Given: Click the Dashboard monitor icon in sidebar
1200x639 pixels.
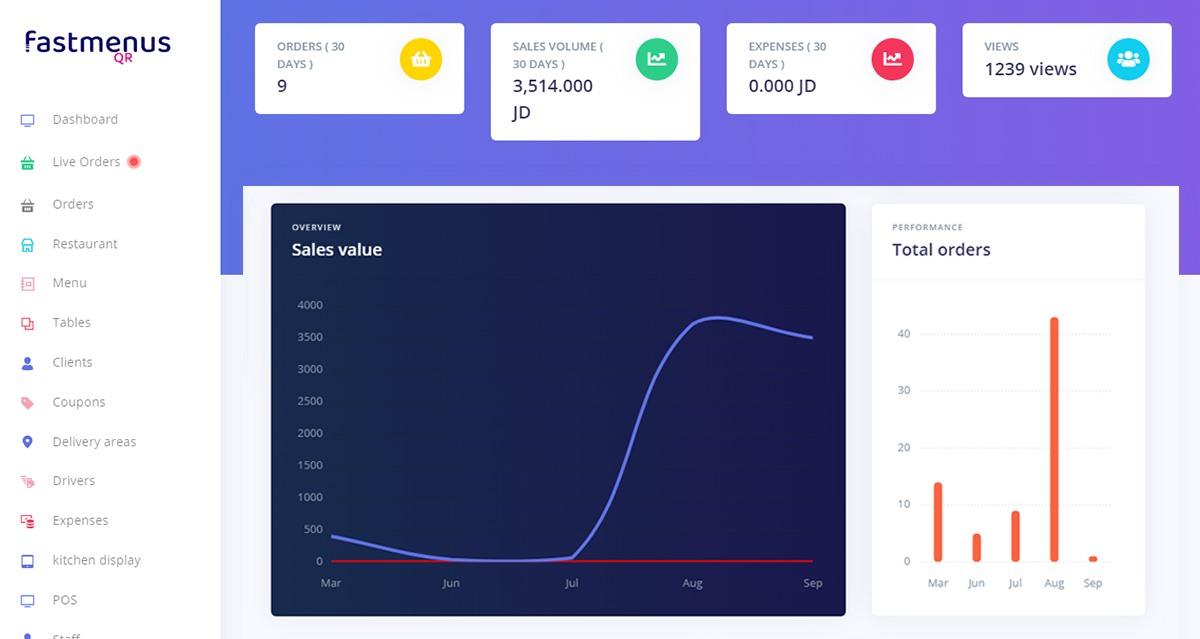Looking at the screenshot, I should pyautogui.click(x=28, y=120).
